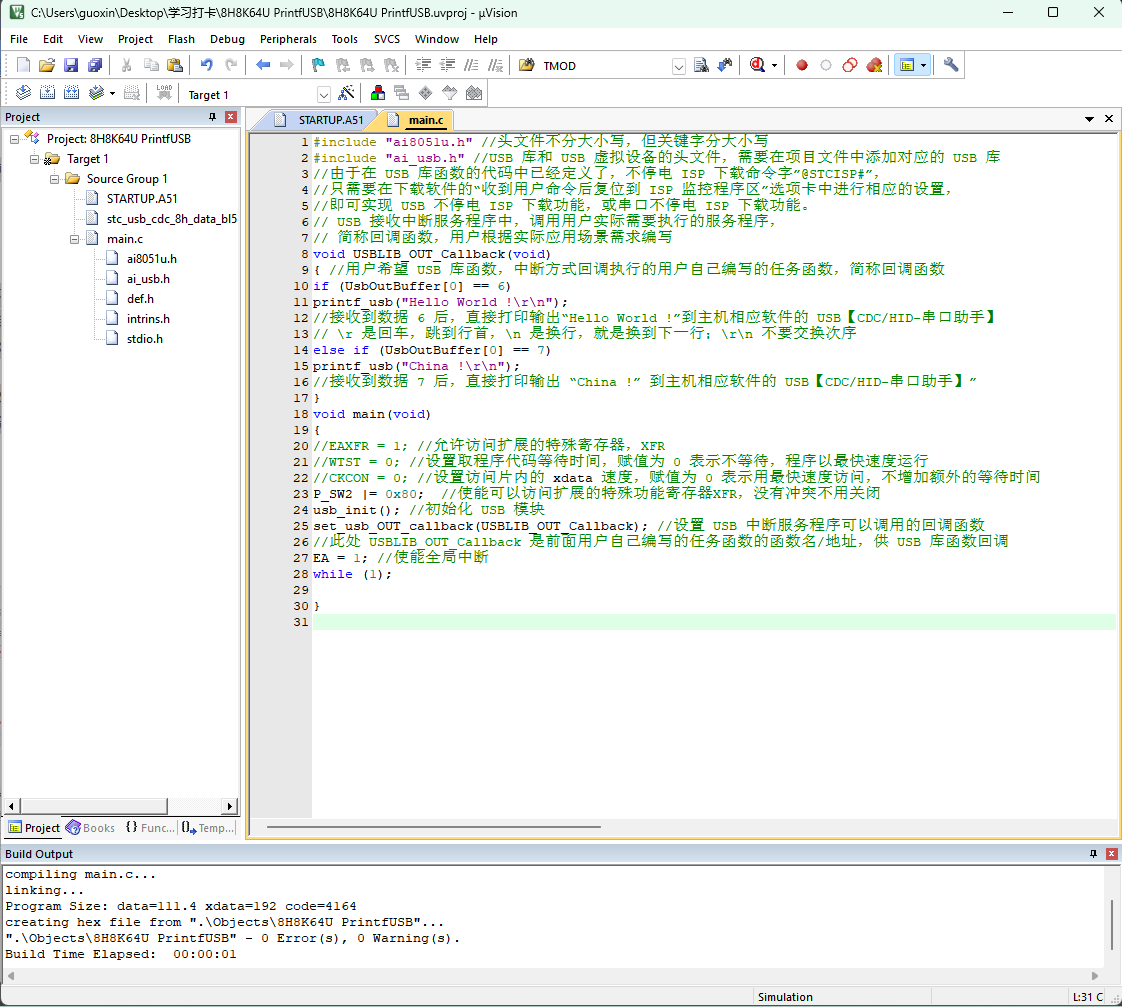Navigate backwards with the blue arrow

(x=263, y=65)
